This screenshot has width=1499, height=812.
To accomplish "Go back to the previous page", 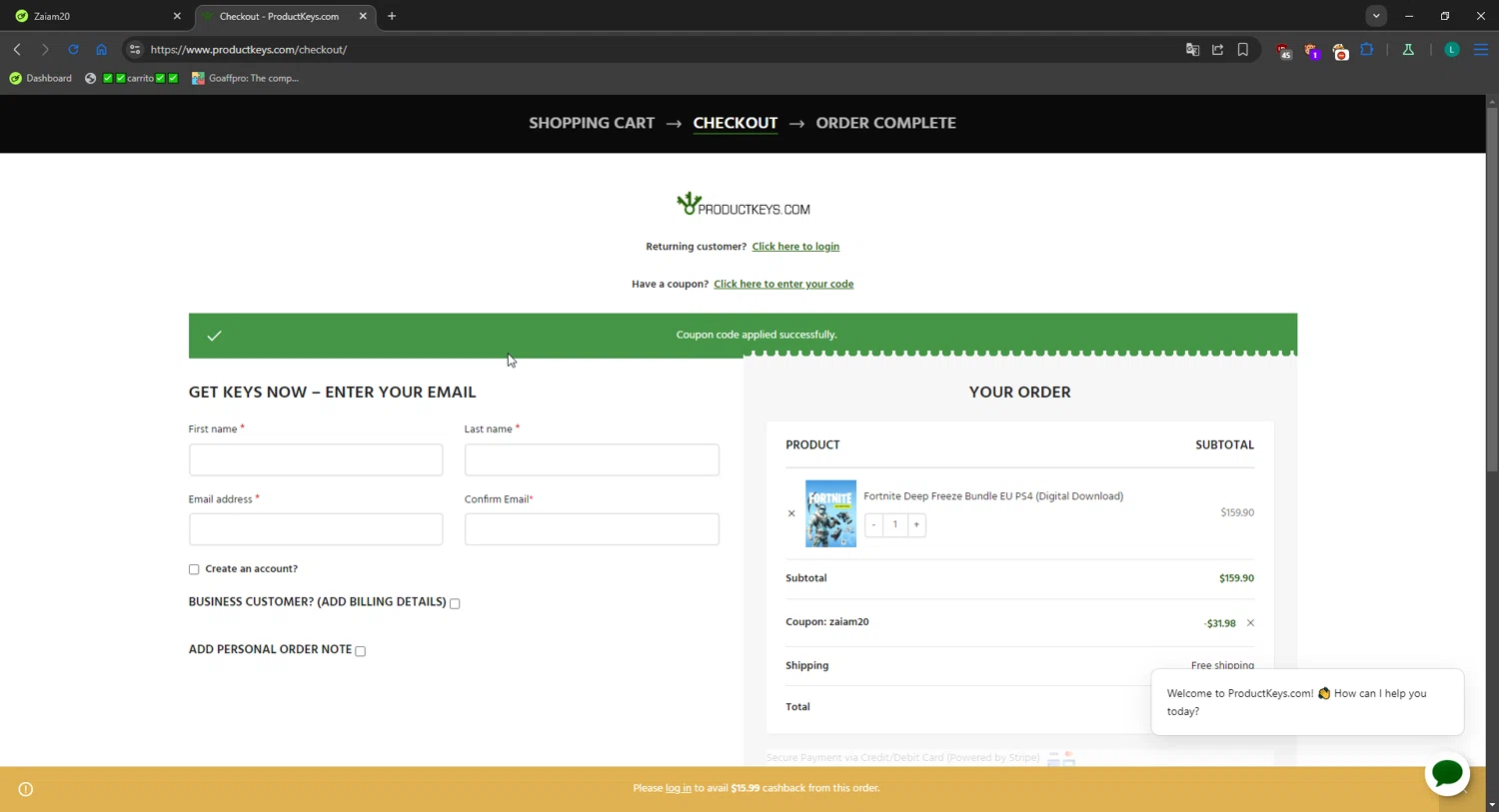I will point(17,49).
